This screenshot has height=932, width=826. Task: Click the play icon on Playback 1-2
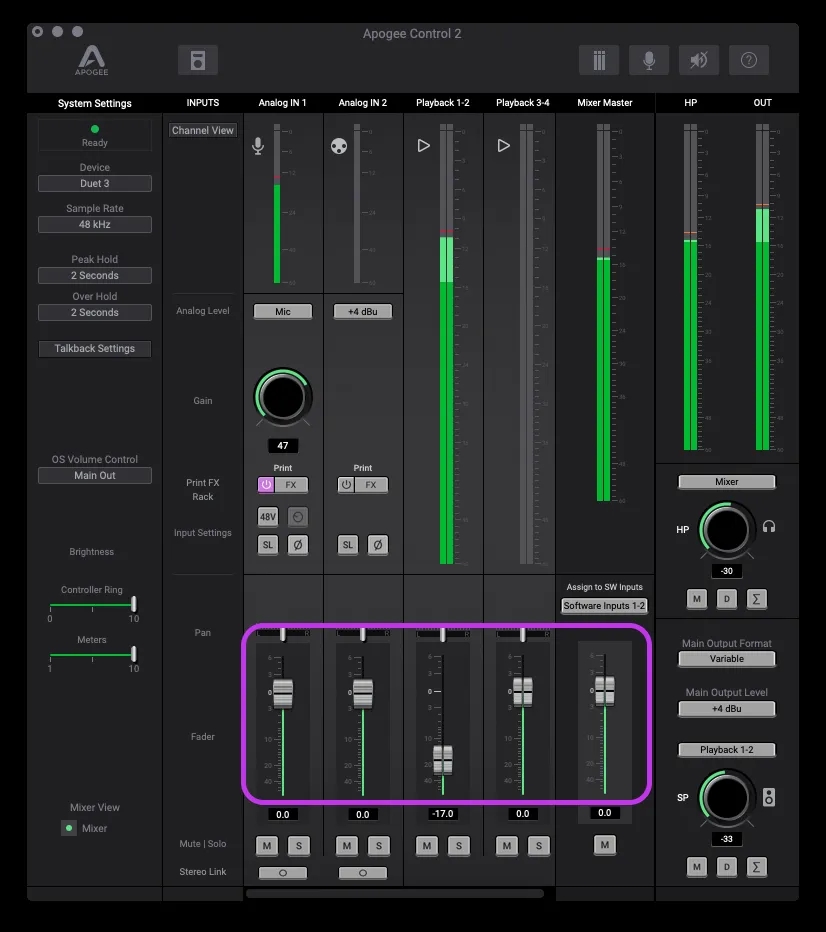(x=423, y=146)
